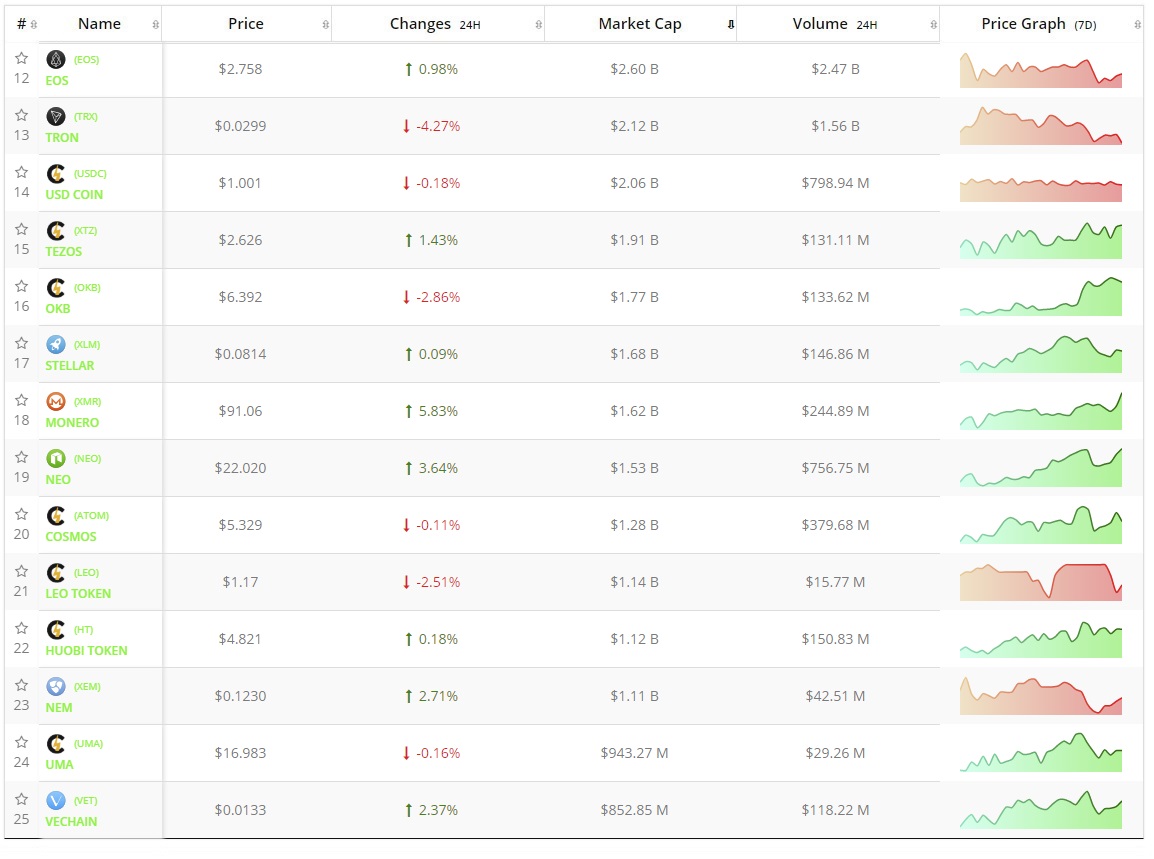Click the EOS coin logo icon

pyautogui.click(x=56, y=59)
